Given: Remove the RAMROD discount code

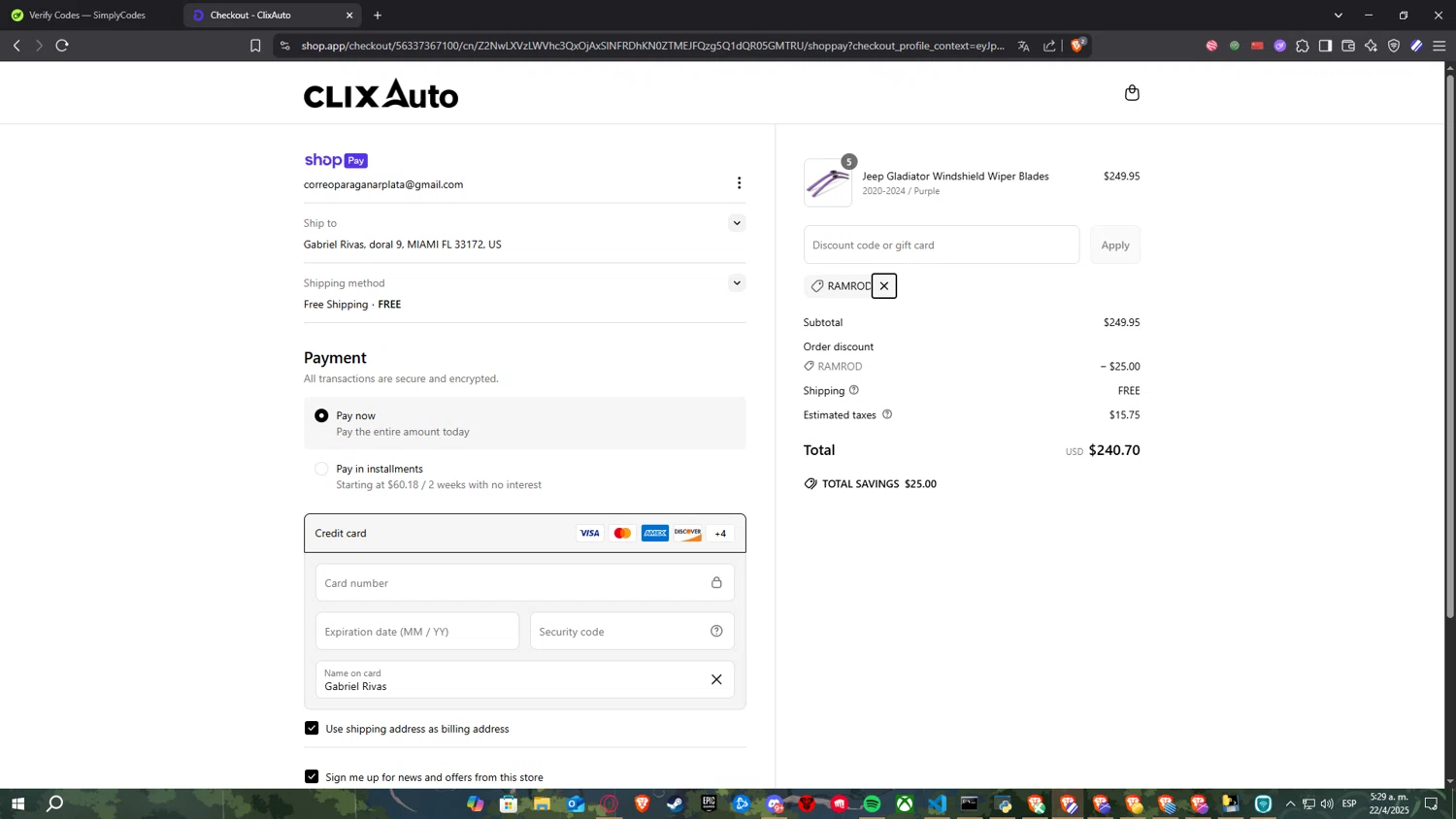Looking at the screenshot, I should [884, 286].
